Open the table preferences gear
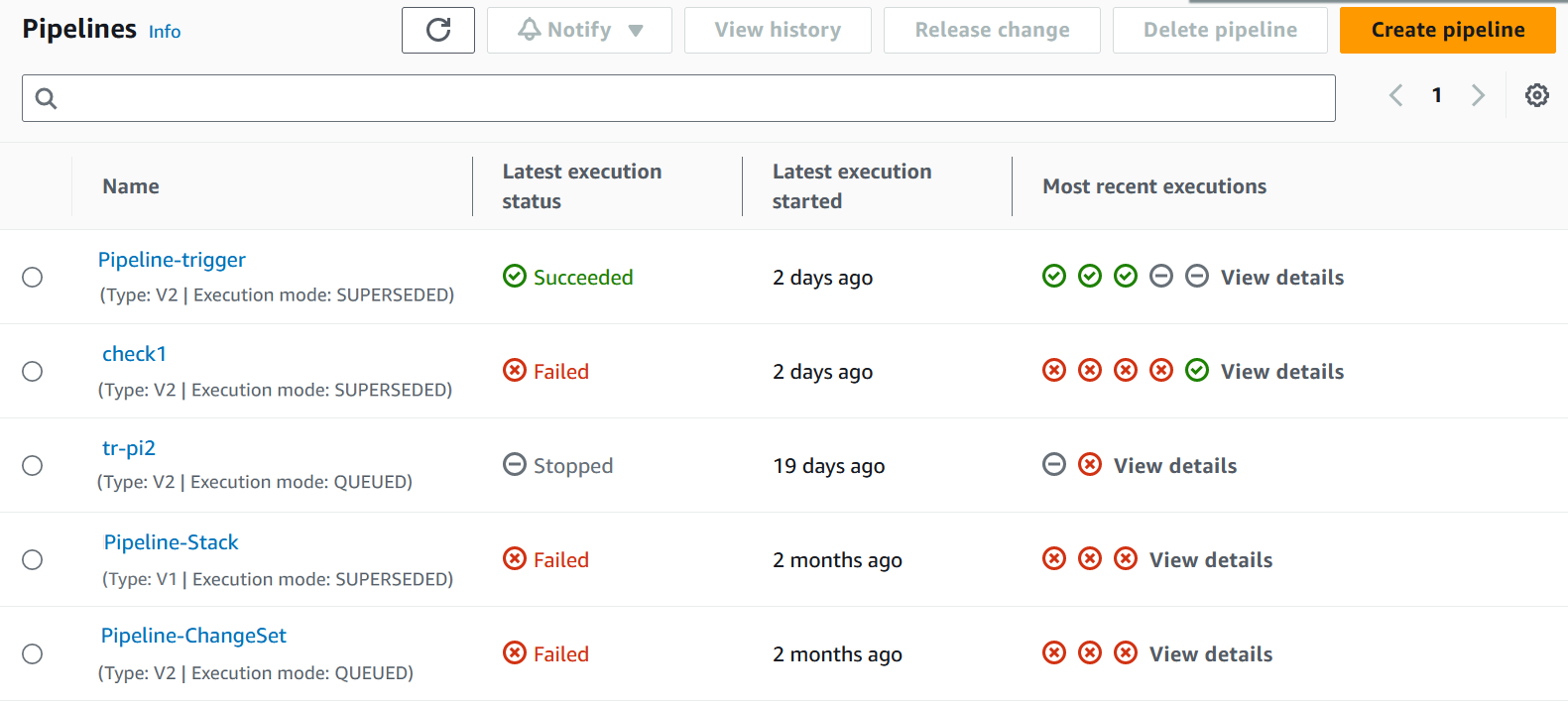Image resolution: width=1568 pixels, height=706 pixels. pos(1536,95)
